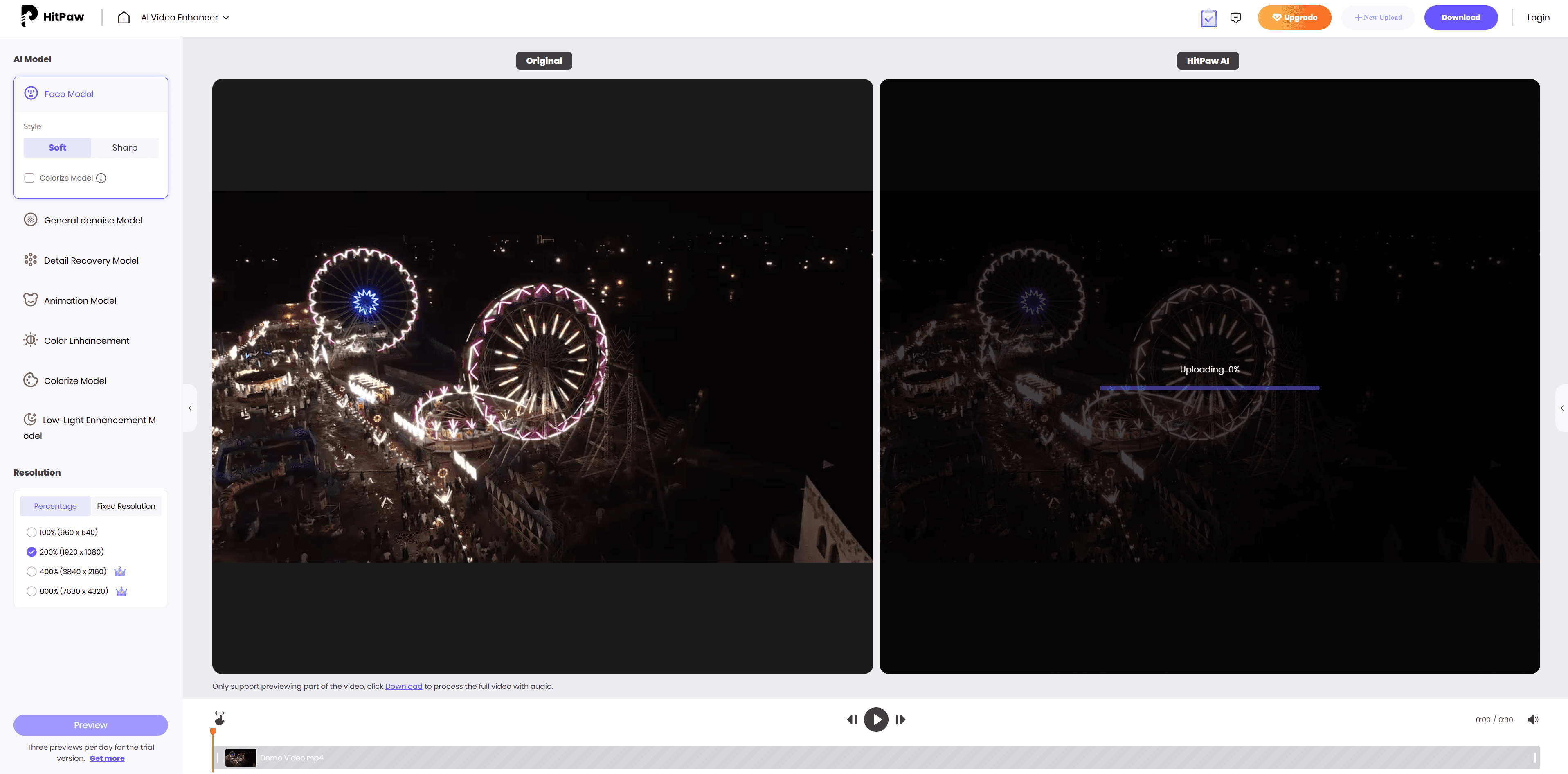Expand the right side panel arrow
This screenshot has height=774, width=1568.
pos(1561,408)
